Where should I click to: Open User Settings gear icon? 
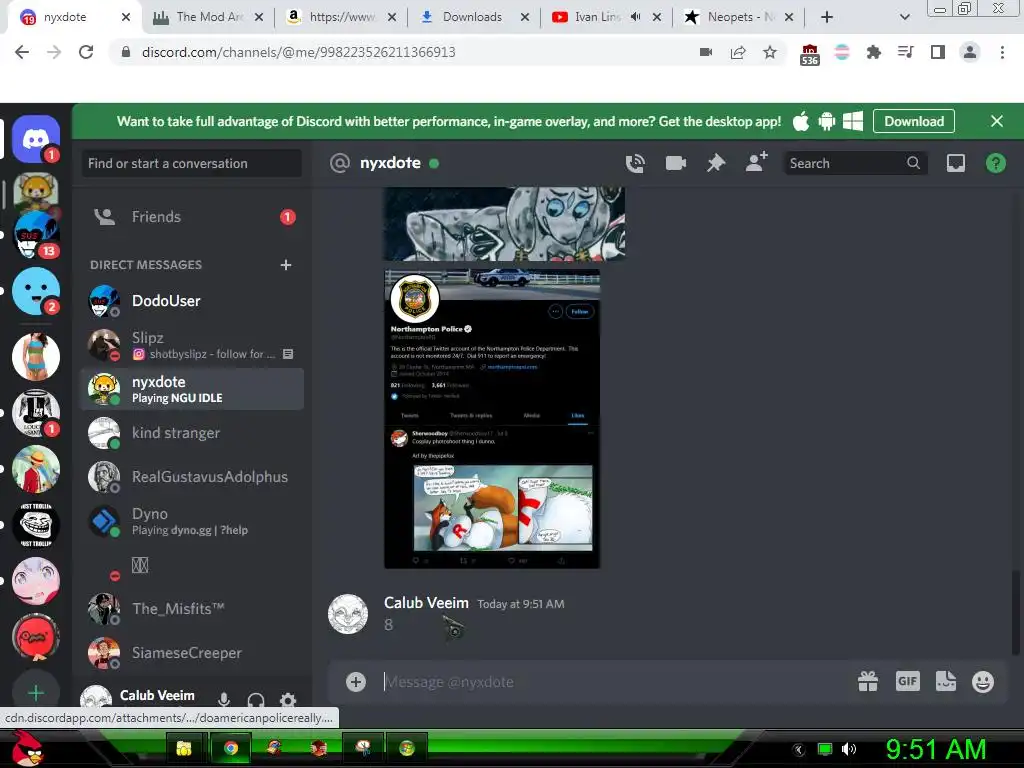click(288, 699)
